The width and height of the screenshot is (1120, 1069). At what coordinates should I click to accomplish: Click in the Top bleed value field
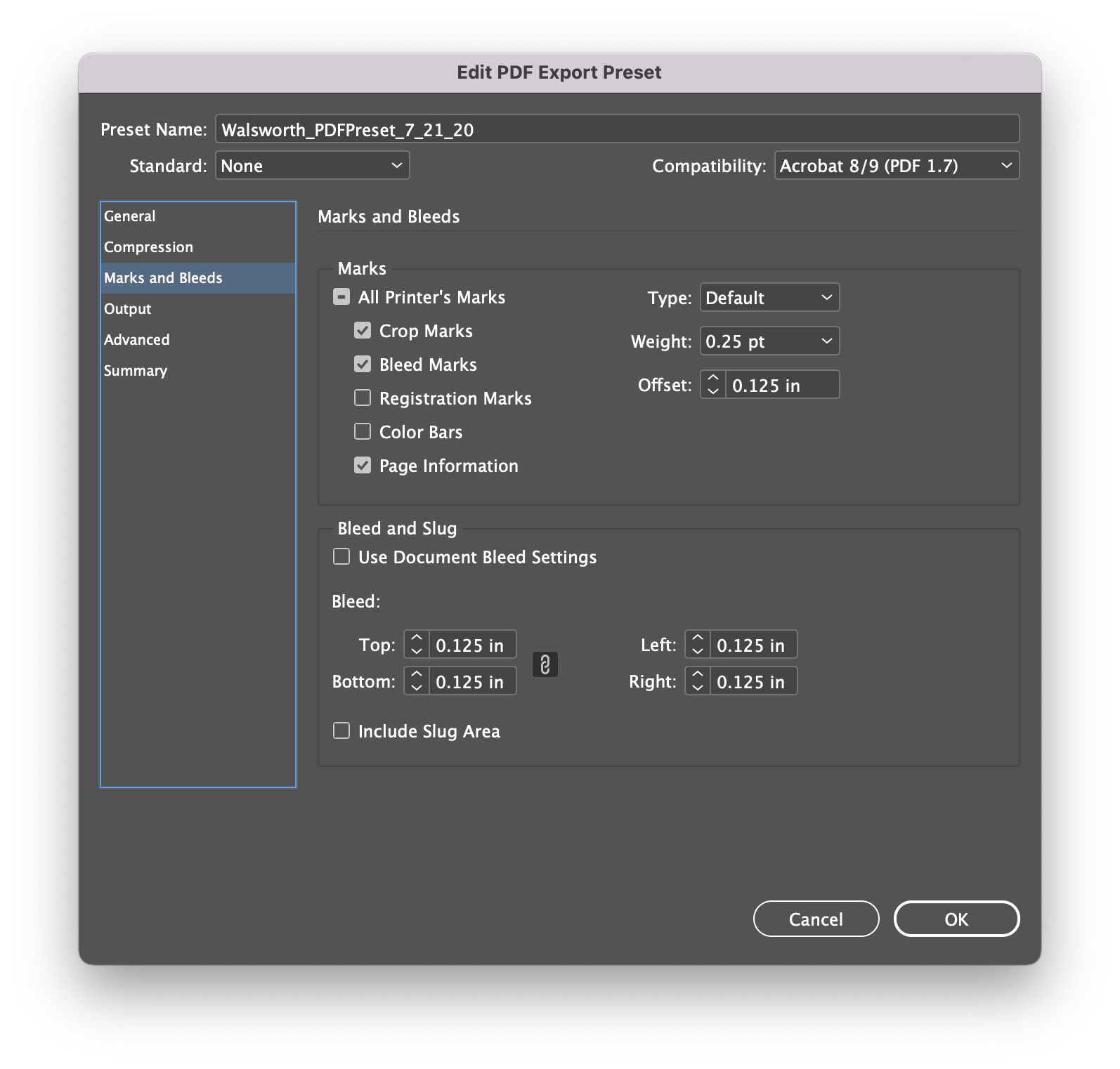[472, 645]
